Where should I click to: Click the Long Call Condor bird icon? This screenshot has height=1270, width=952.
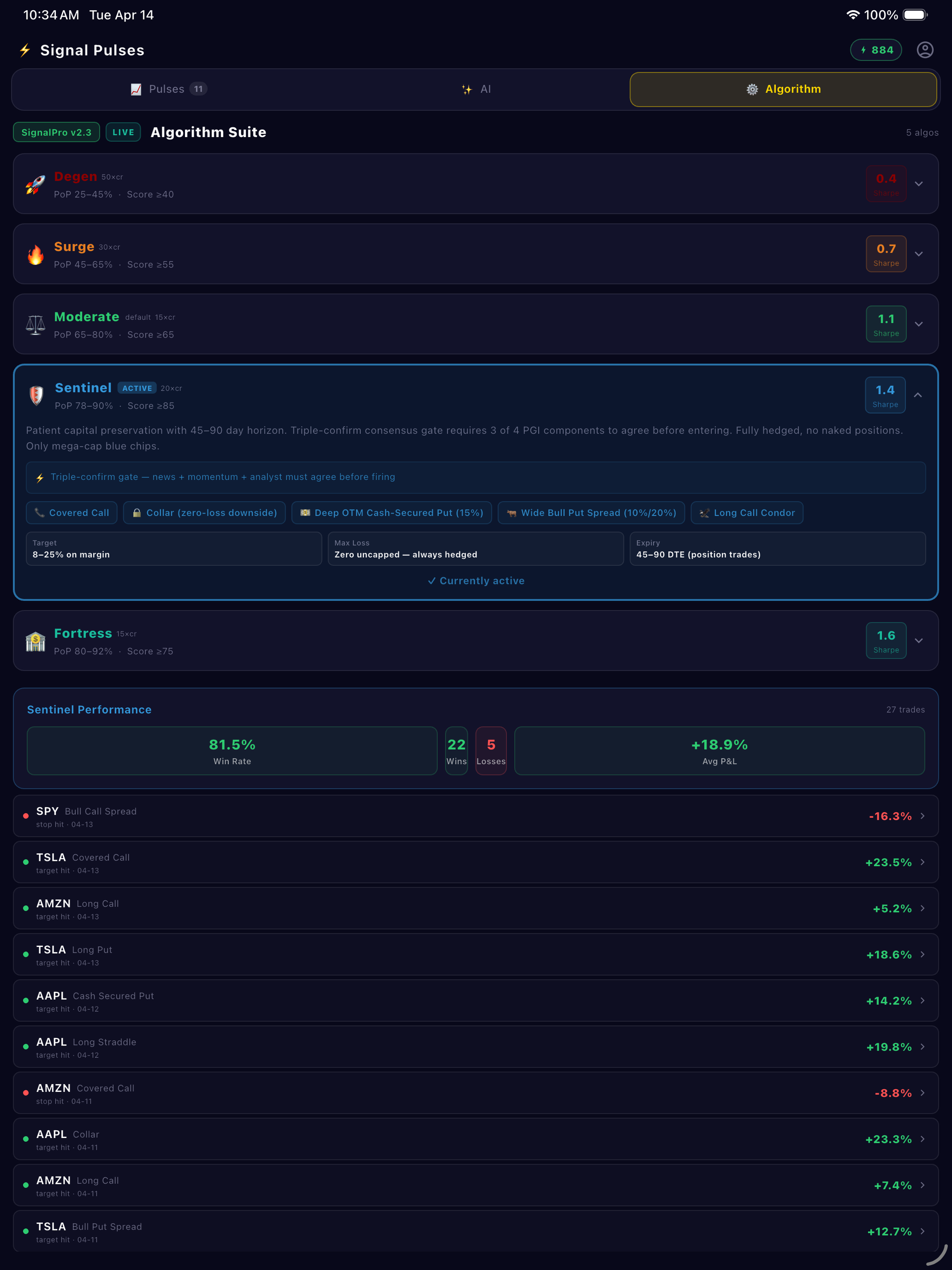704,513
